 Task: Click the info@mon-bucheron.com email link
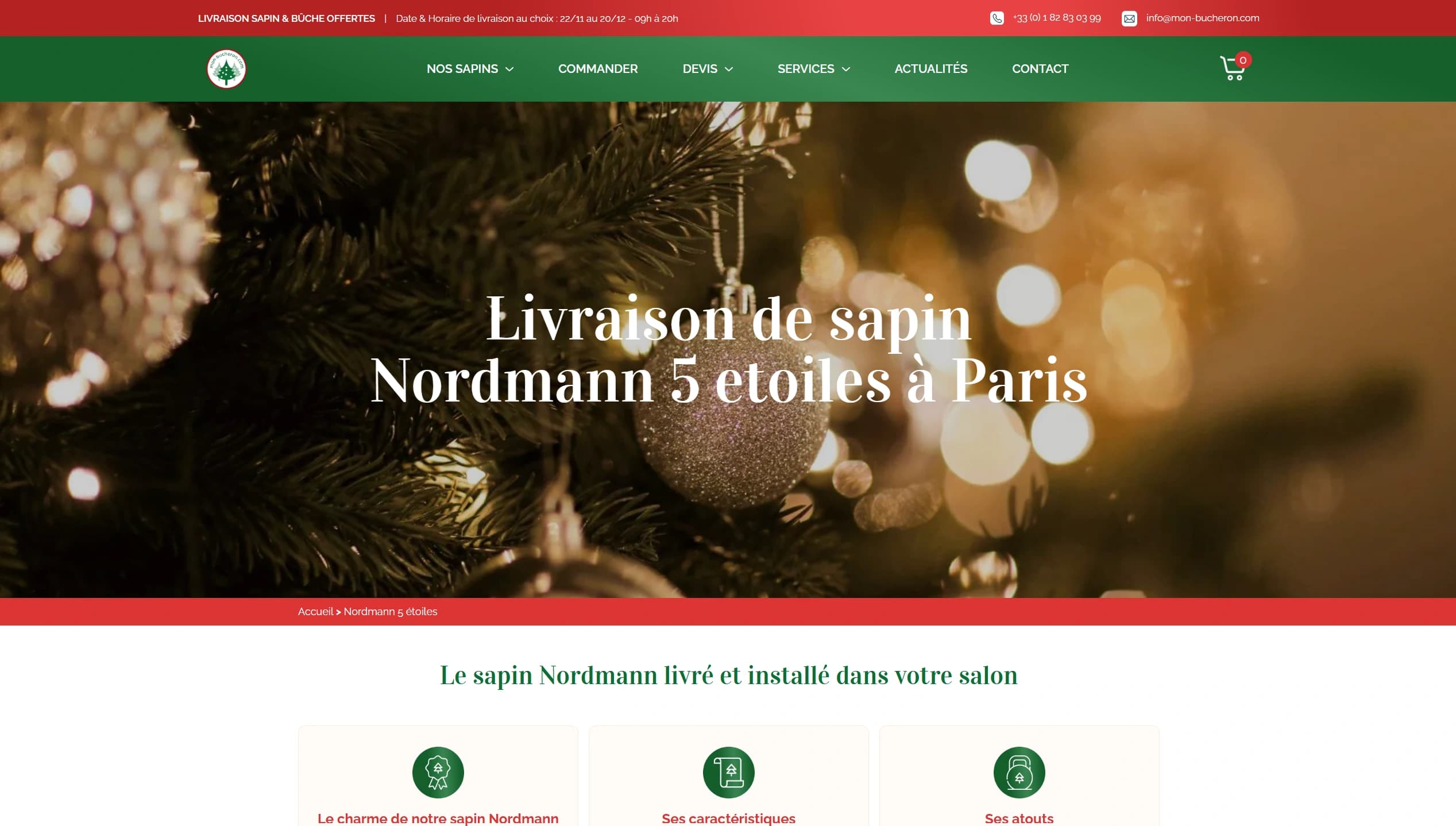[x=1203, y=18]
